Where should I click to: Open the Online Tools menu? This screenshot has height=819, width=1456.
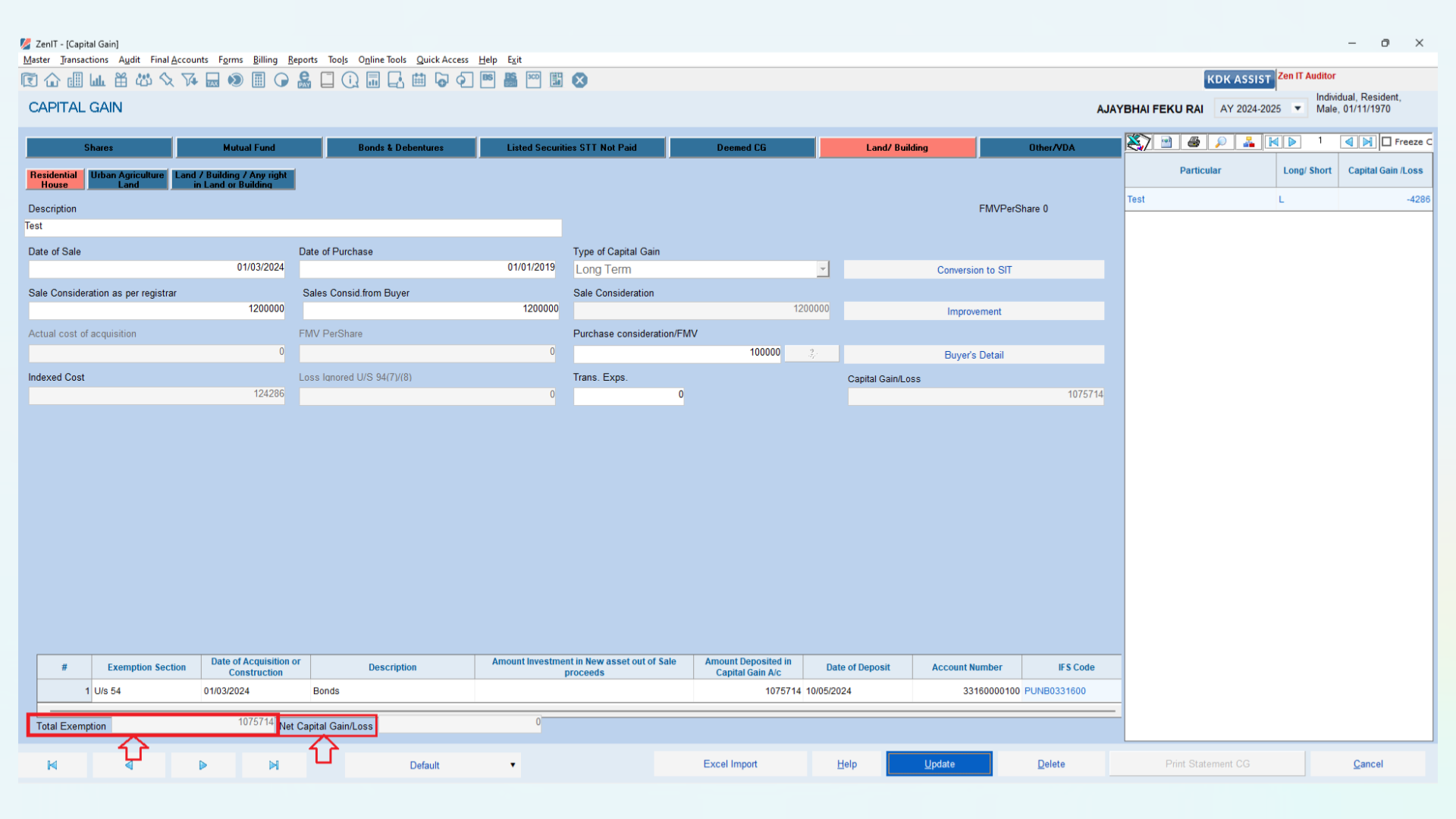[x=382, y=60]
